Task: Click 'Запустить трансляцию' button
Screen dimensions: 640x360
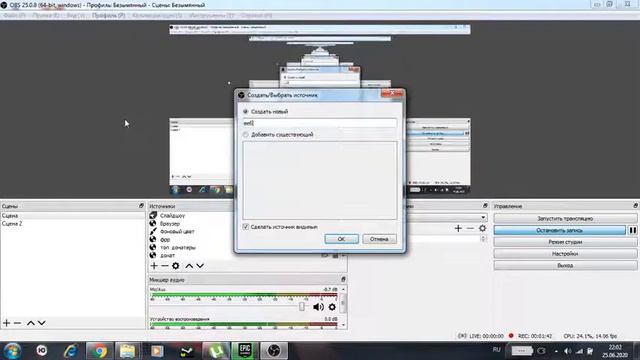Action: pyautogui.click(x=565, y=218)
